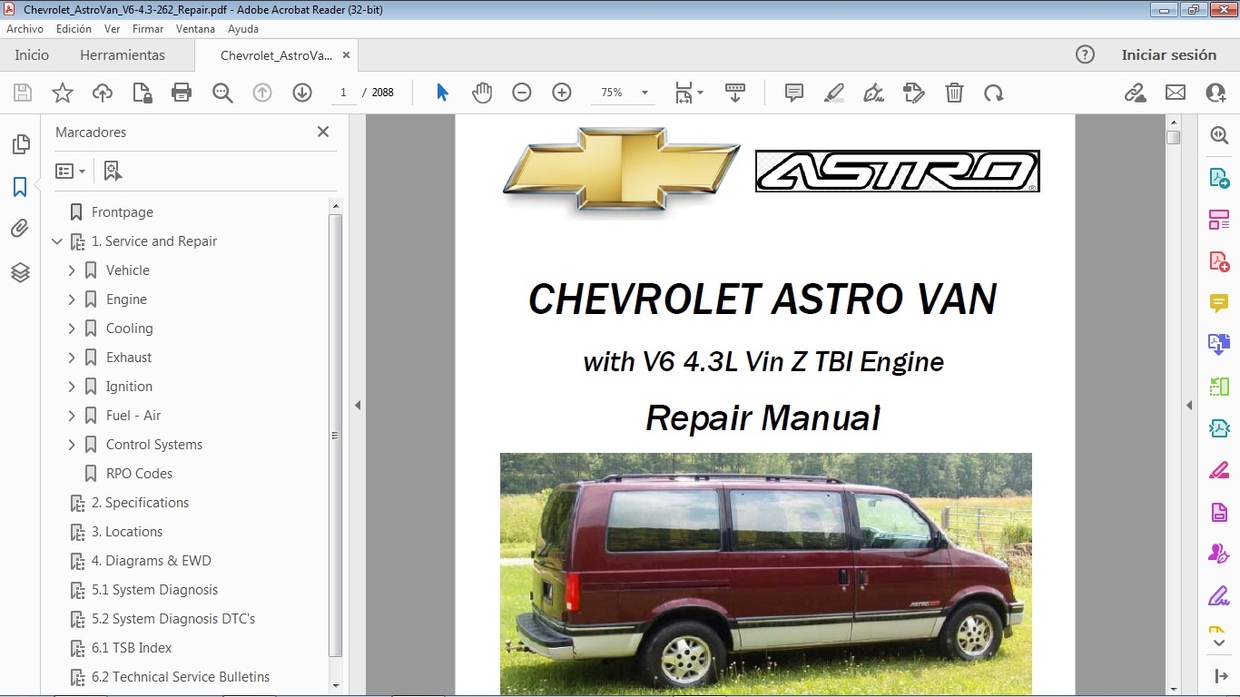Image resolution: width=1240 pixels, height=697 pixels.
Task: Click the Iniciar sesión button
Action: click(1170, 55)
